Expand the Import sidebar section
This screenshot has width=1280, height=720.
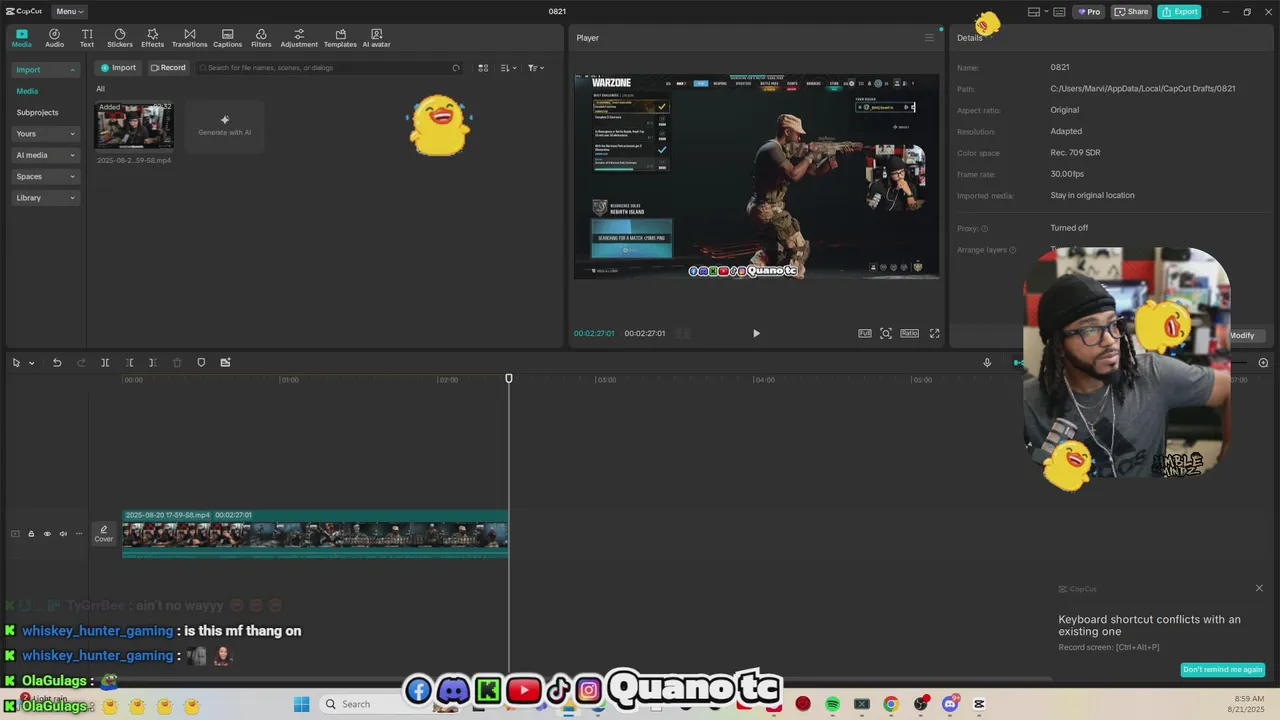point(45,70)
